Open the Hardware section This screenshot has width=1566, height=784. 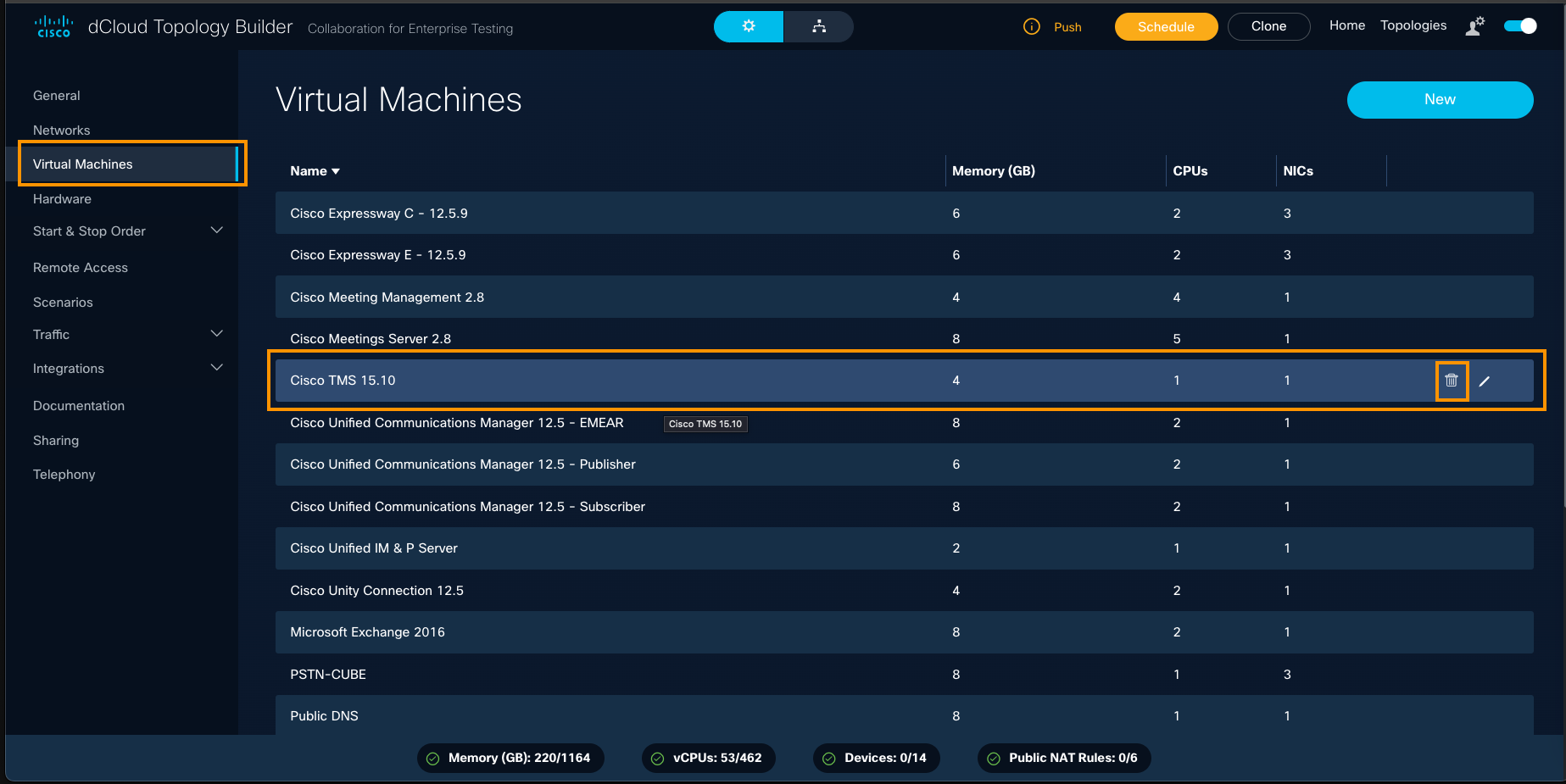tap(62, 199)
